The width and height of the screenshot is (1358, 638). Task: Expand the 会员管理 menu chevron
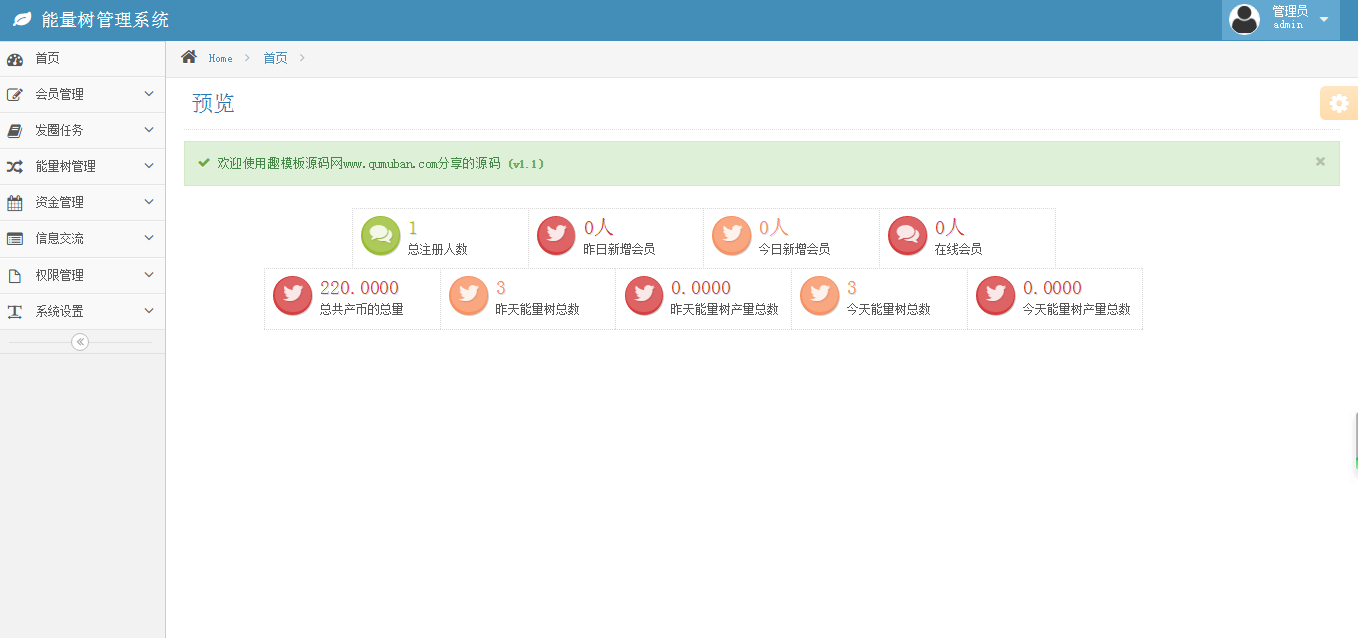149,94
